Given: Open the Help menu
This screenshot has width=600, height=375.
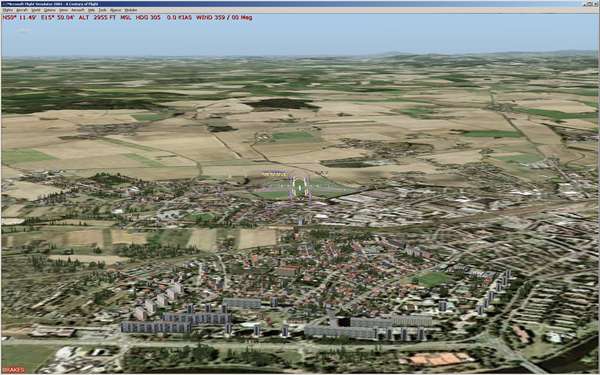Looking at the screenshot, I should [x=91, y=10].
